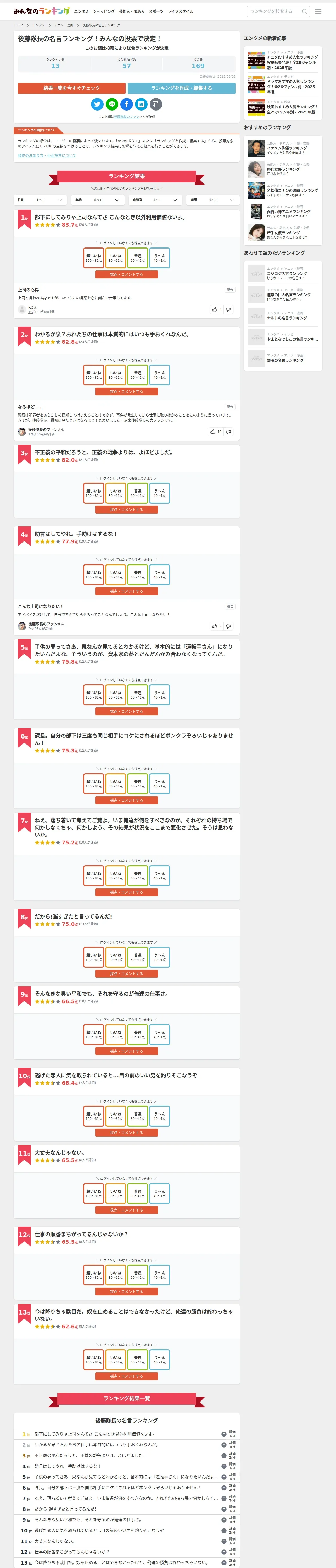This screenshot has width=336, height=1568.
Task: Click ランキングを作成・編集する button
Action: click(182, 88)
